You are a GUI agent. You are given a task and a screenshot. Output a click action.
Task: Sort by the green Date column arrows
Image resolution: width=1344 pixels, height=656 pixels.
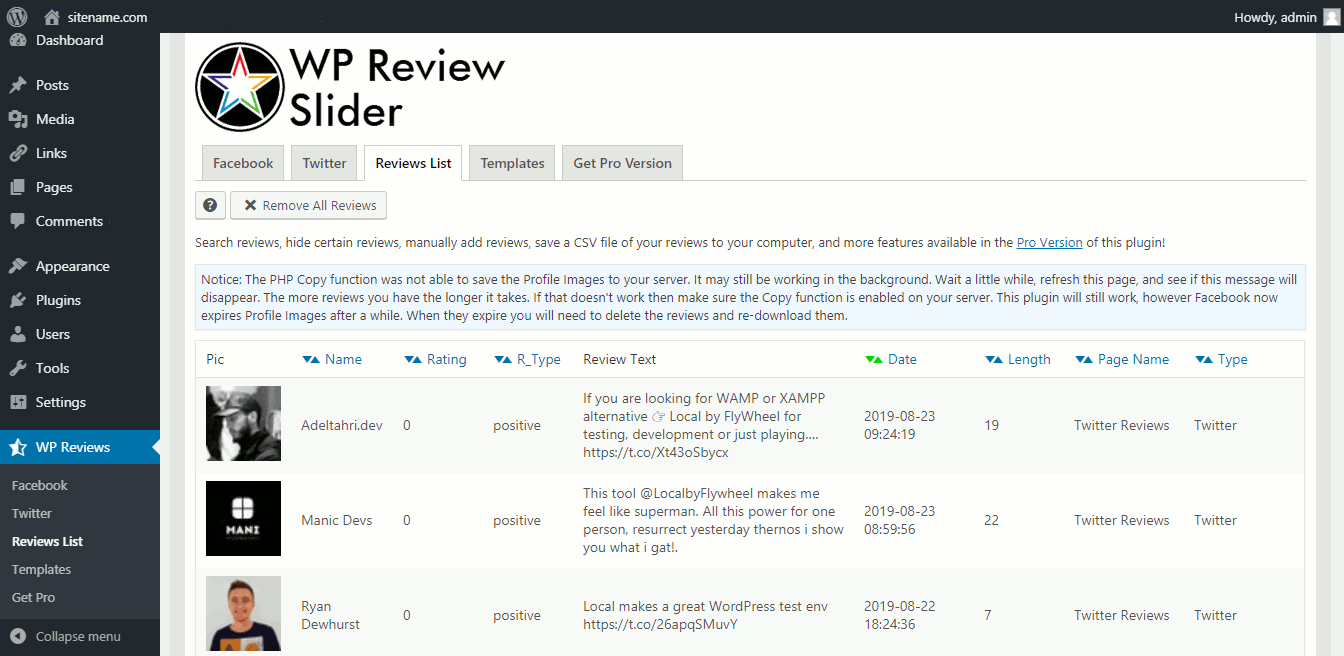point(874,359)
